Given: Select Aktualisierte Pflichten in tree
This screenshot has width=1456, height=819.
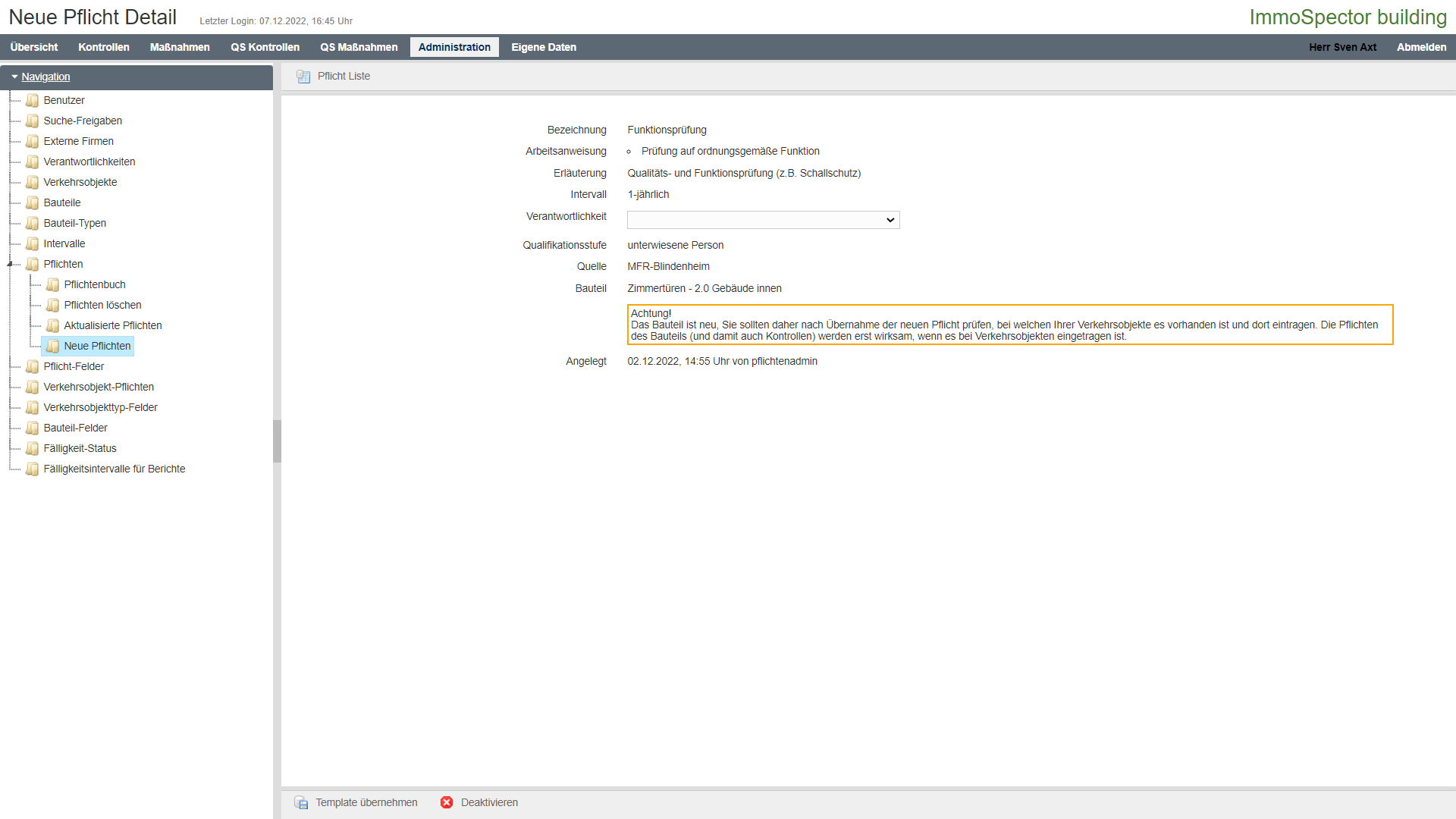Looking at the screenshot, I should (113, 325).
